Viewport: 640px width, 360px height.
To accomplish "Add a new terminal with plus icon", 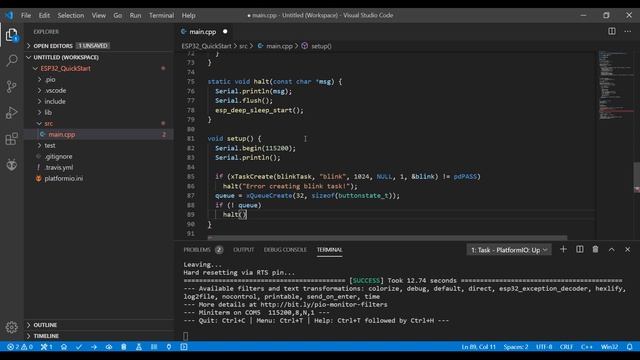I will point(563,249).
